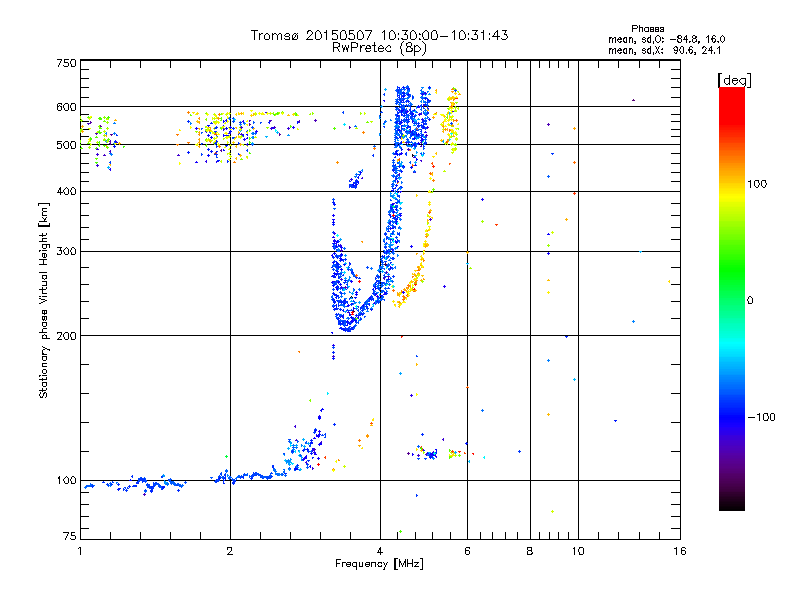The image size is (800, 600).
Task: Click the height axis tick "750"
Action: click(66, 63)
